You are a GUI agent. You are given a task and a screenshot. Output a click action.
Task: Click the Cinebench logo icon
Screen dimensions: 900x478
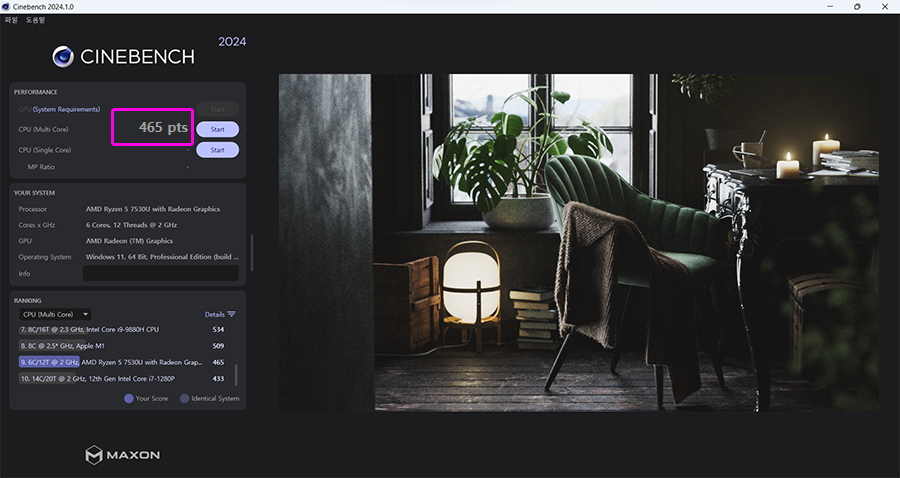pyautogui.click(x=63, y=57)
